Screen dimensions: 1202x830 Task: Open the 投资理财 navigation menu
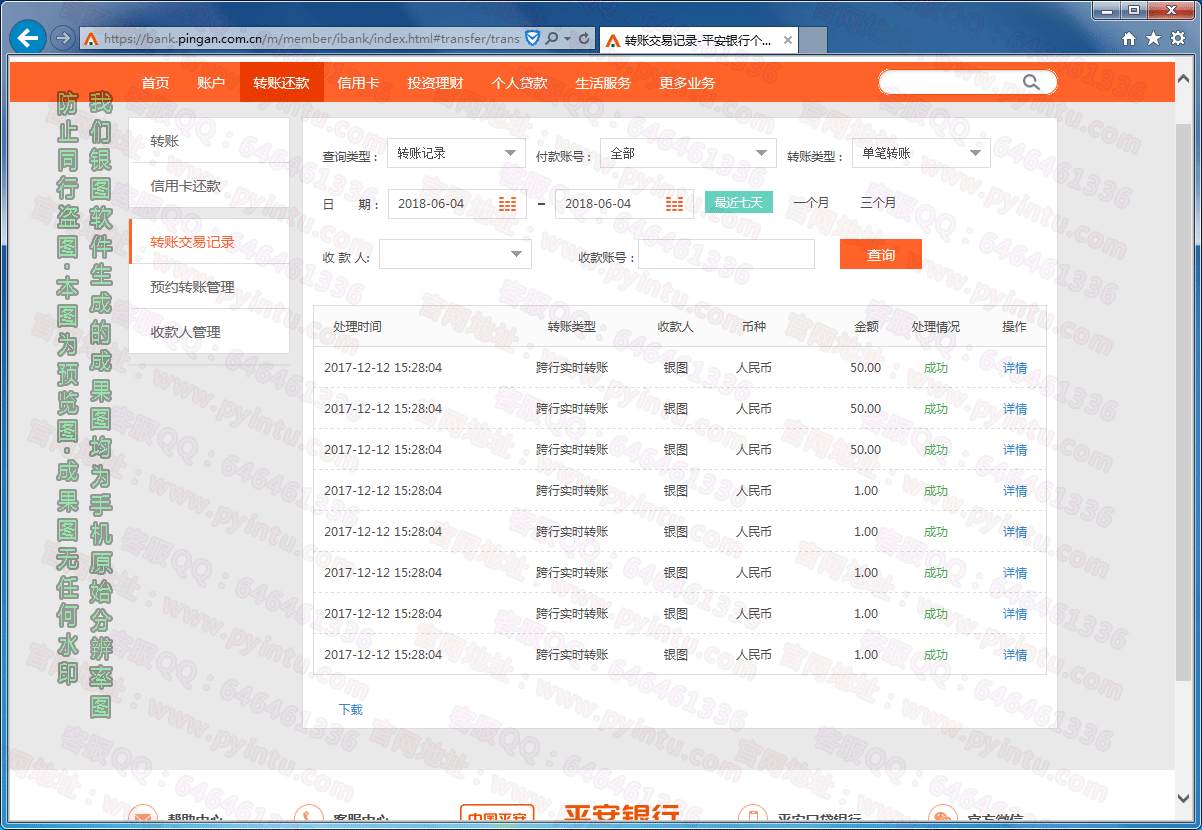pyautogui.click(x=435, y=83)
